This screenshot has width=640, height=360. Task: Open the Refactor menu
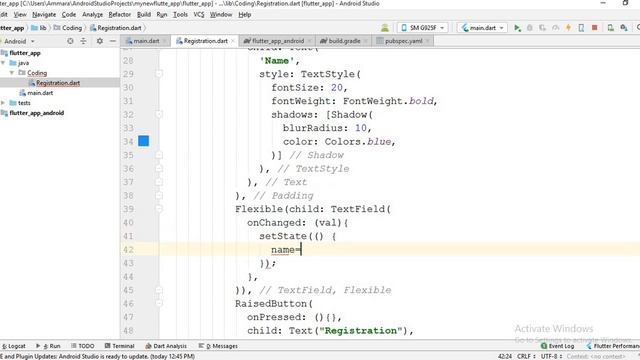pos(120,15)
